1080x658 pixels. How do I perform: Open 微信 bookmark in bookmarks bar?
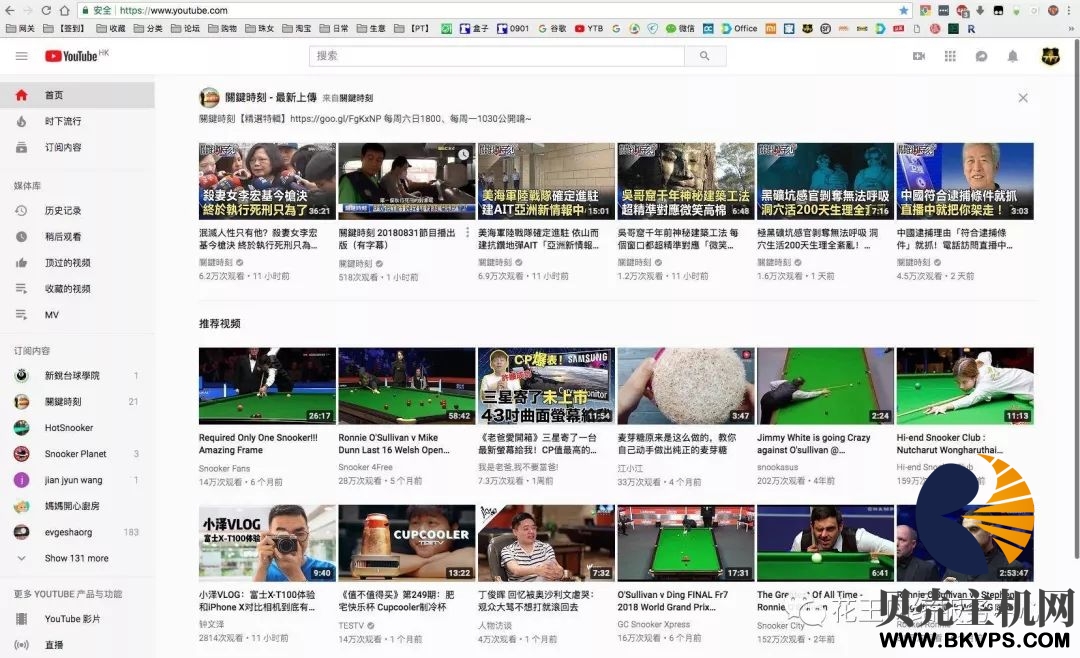681,28
